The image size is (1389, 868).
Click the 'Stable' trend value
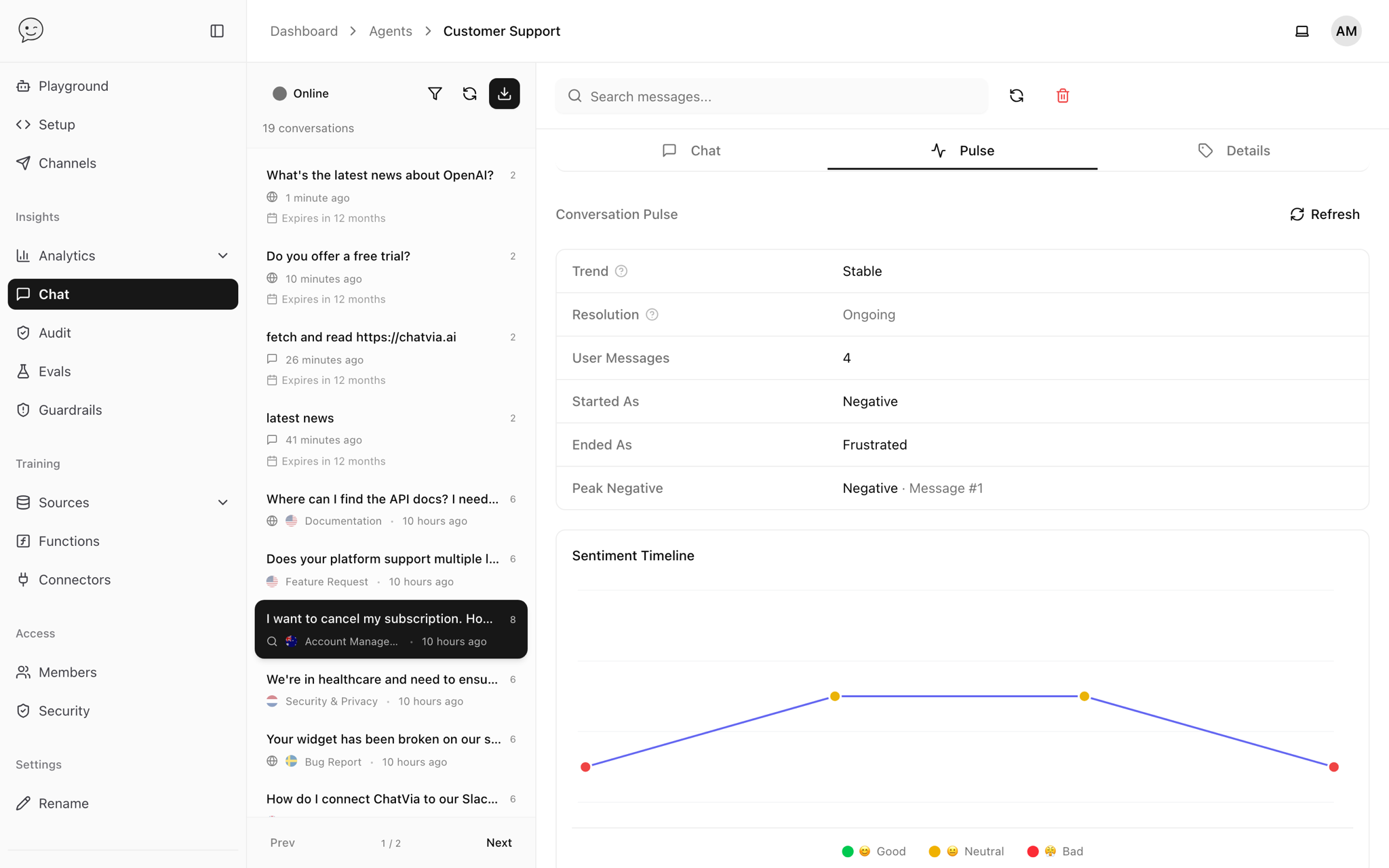[862, 271]
